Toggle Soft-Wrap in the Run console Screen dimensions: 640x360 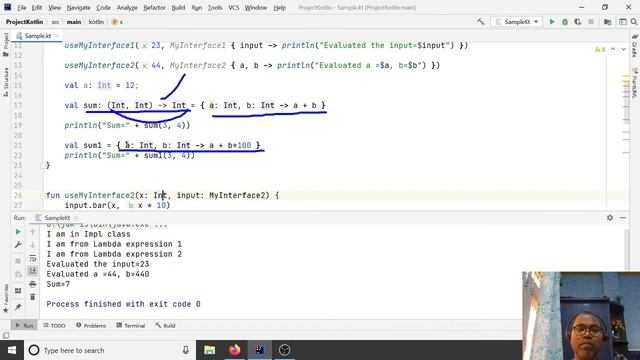click(x=33, y=258)
